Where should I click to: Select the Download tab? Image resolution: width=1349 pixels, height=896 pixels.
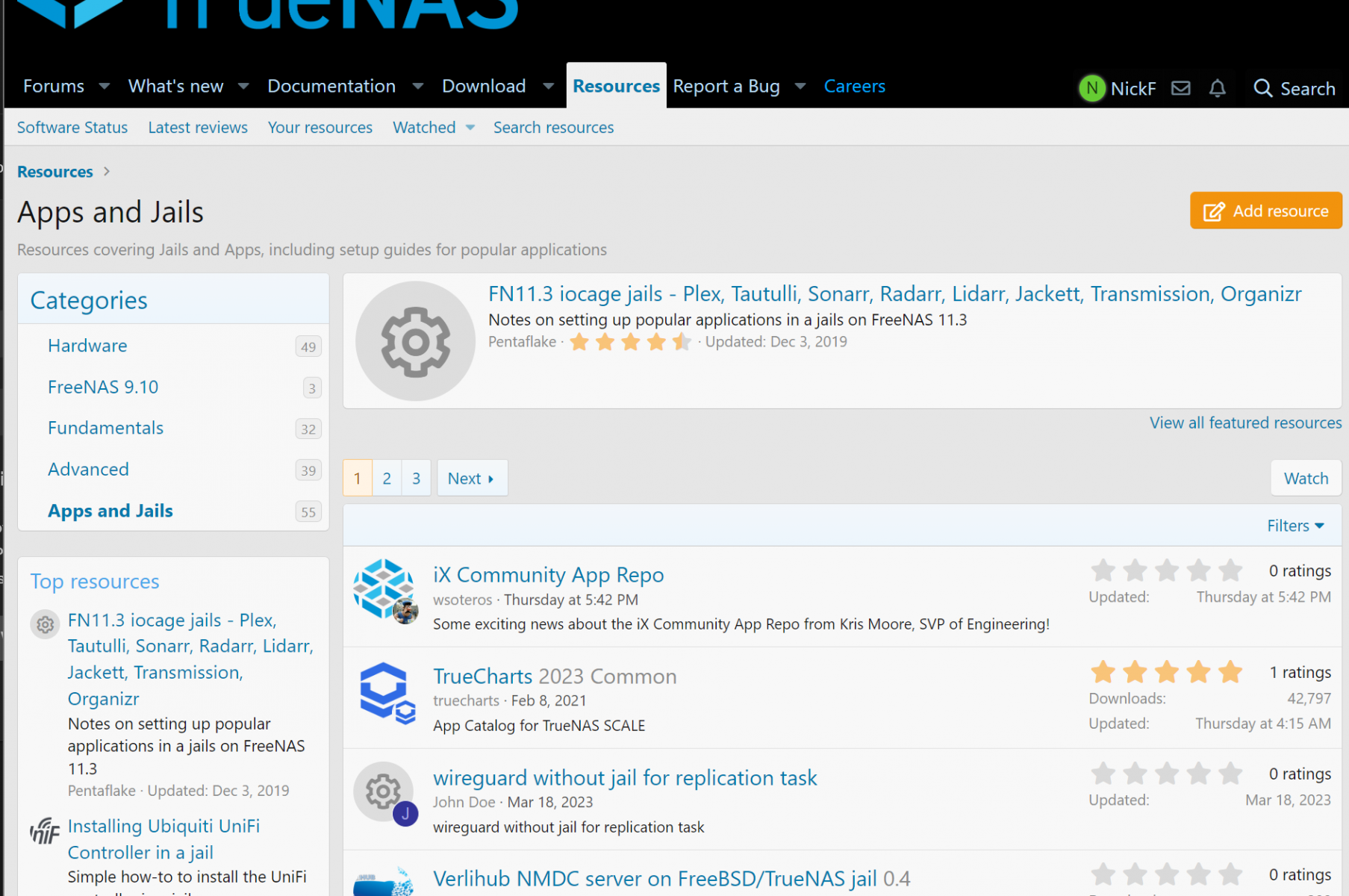click(484, 87)
